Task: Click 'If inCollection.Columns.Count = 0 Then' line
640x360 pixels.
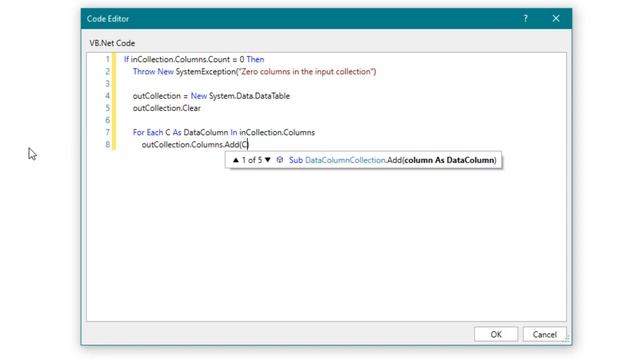Action: 194,60
